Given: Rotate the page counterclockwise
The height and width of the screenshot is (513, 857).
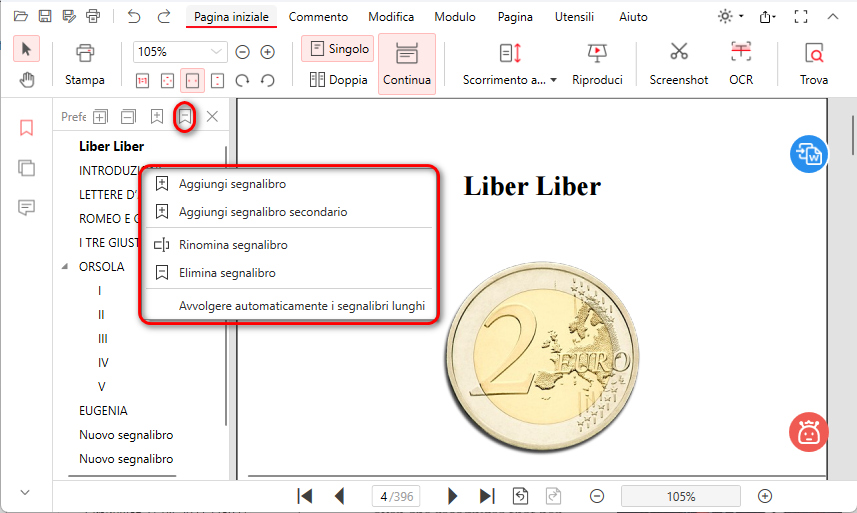Looking at the screenshot, I should pyautogui.click(x=267, y=81).
